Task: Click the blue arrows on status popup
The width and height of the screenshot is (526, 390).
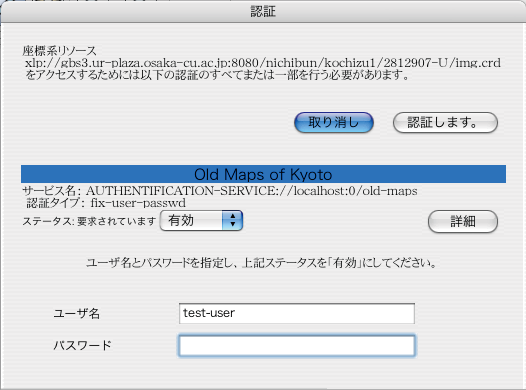Action: (232, 221)
